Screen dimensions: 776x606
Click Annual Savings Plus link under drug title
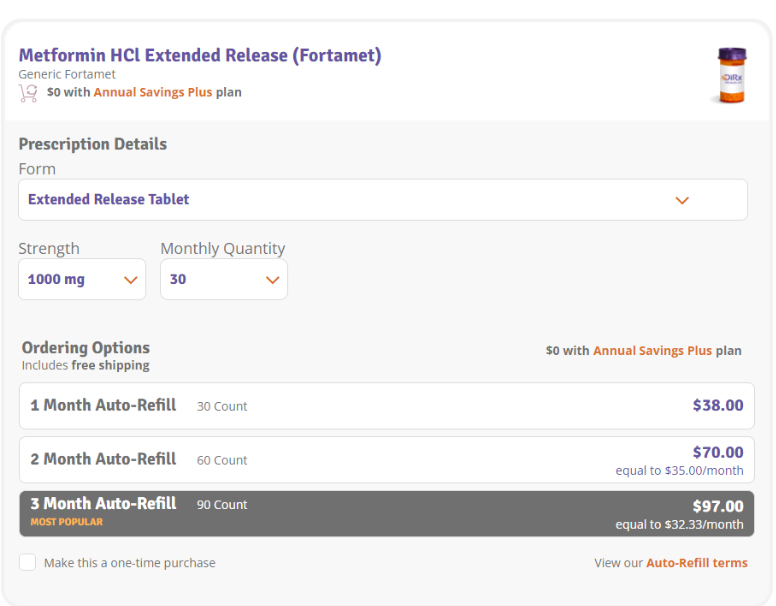click(x=153, y=92)
